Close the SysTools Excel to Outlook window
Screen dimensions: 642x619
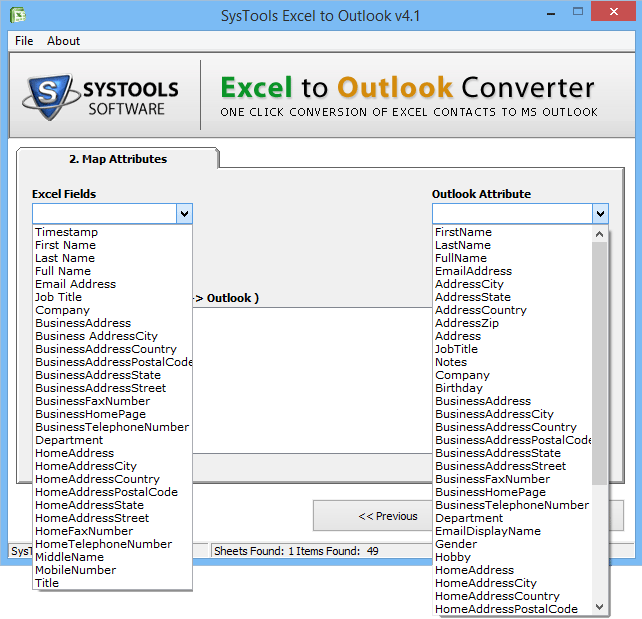click(x=613, y=11)
